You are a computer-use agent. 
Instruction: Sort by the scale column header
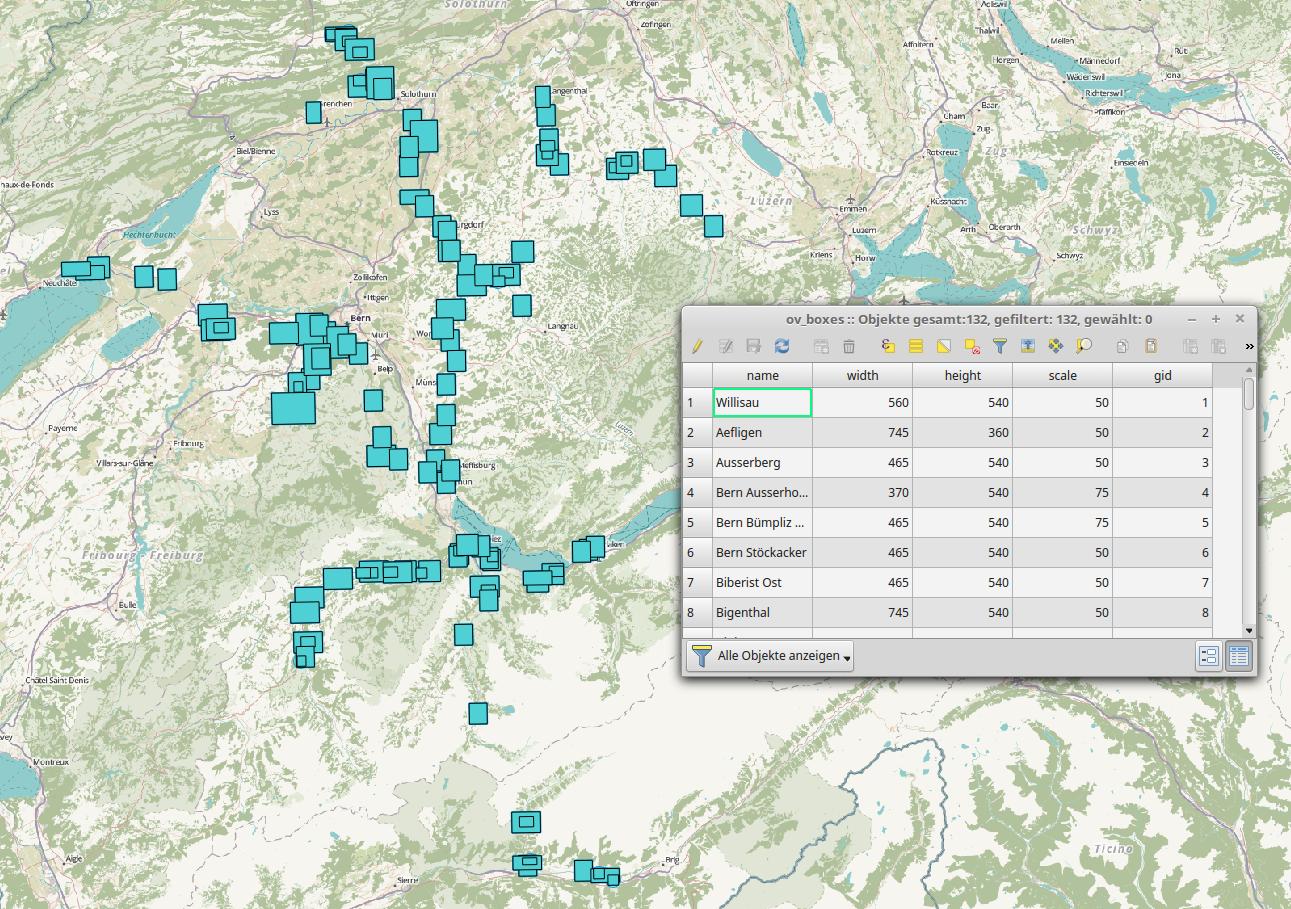pyautogui.click(x=1062, y=376)
